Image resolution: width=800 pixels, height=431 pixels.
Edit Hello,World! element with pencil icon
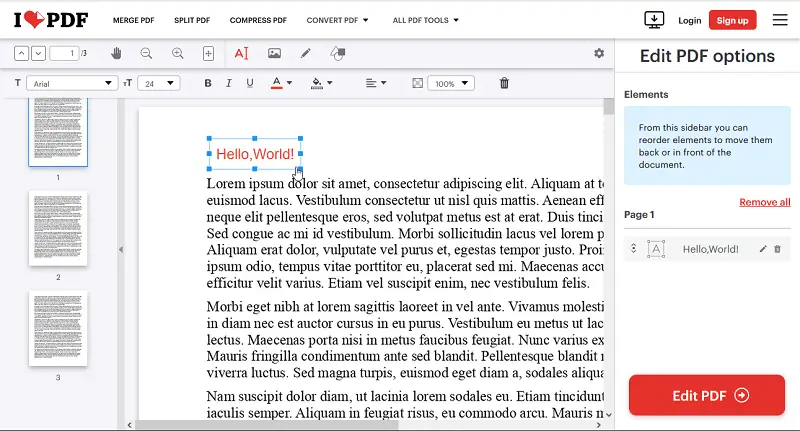point(763,249)
